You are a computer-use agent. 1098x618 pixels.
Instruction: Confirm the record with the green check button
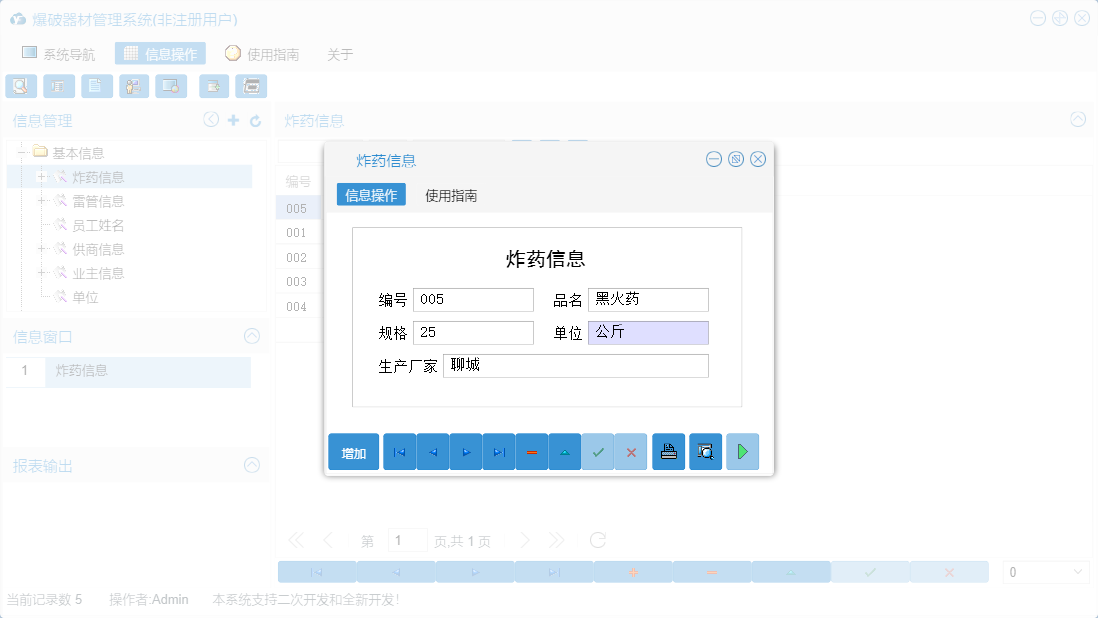pos(598,451)
